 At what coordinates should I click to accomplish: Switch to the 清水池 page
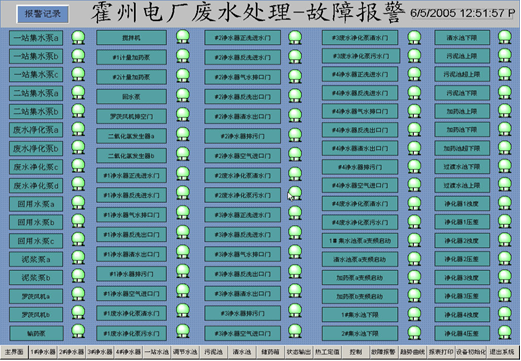(x=242, y=352)
